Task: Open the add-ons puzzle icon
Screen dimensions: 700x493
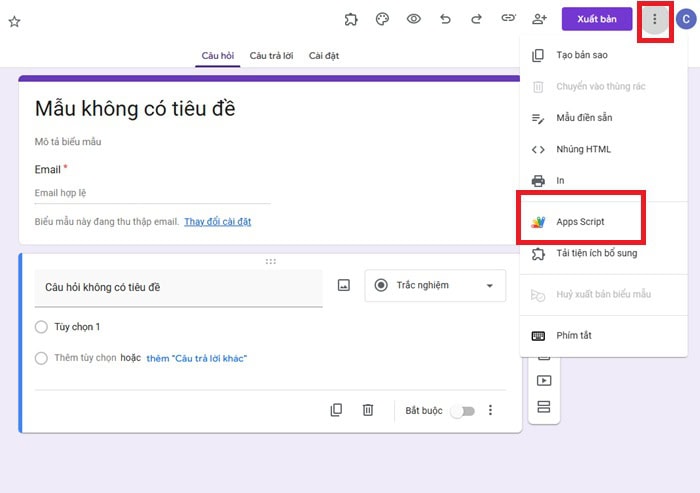Action: point(351,19)
